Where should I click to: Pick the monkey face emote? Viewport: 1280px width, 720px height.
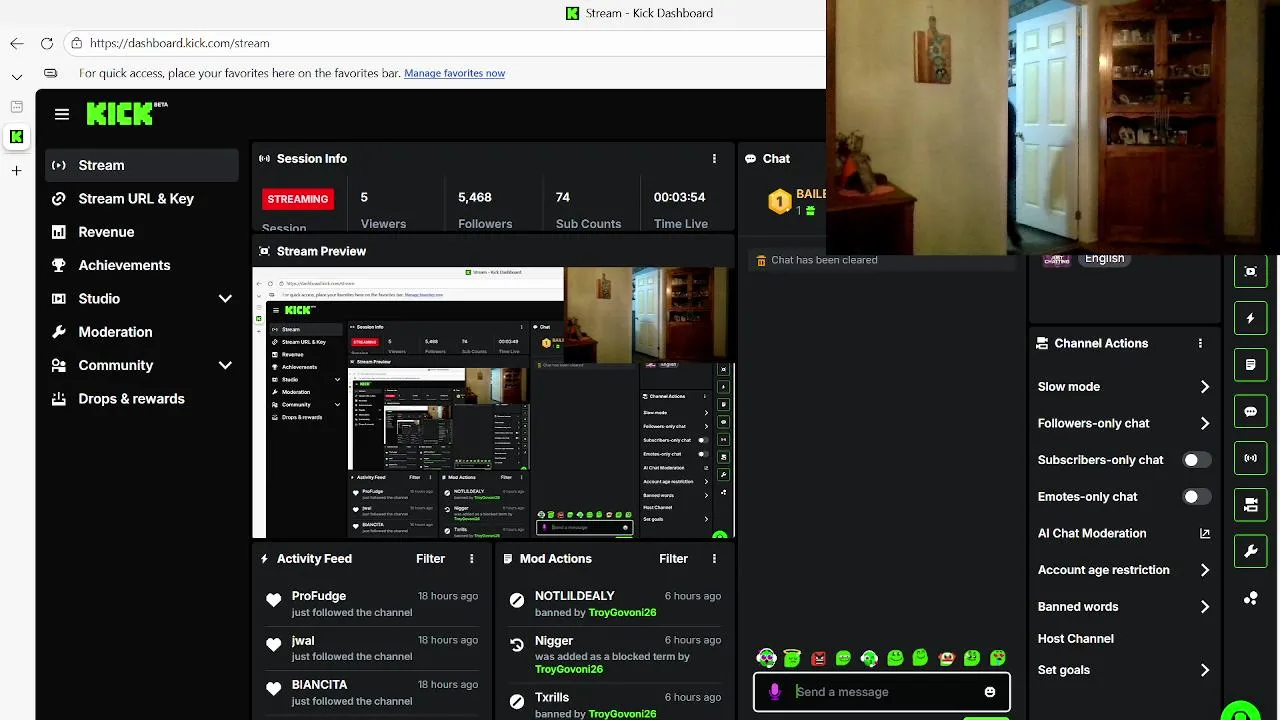coord(946,658)
